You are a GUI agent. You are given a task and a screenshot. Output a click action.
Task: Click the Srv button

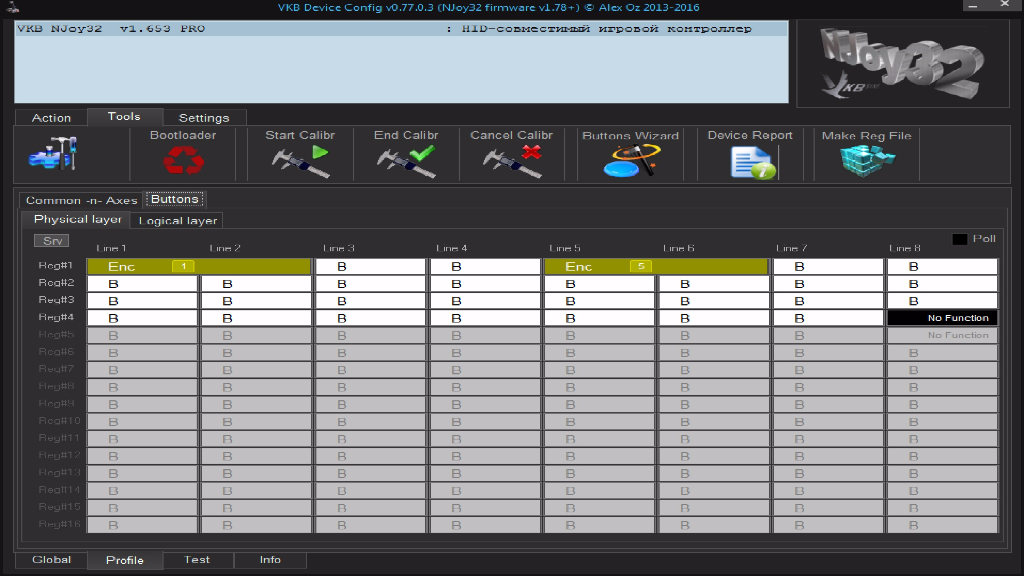52,241
